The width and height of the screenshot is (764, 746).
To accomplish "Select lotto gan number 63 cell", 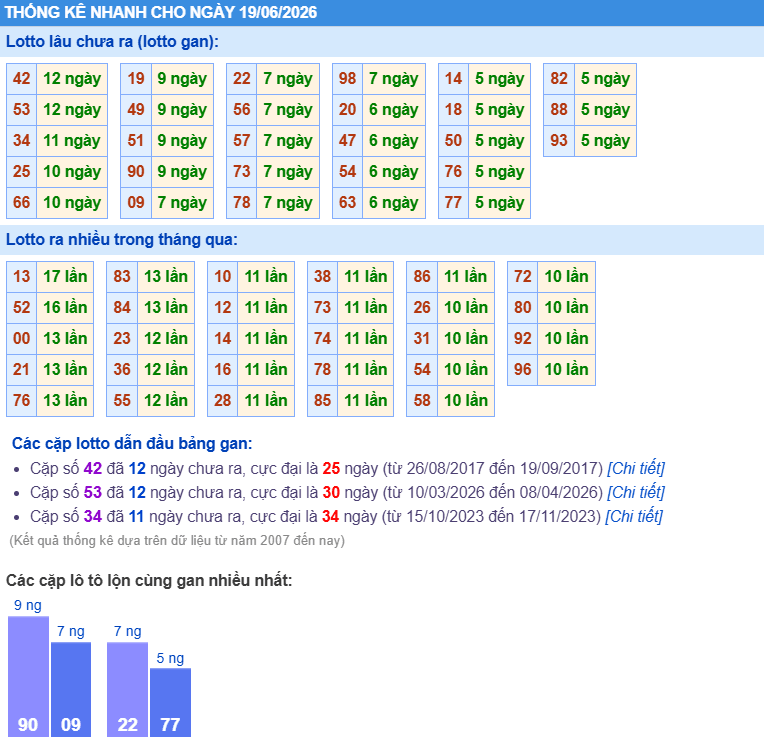I will [x=347, y=203].
